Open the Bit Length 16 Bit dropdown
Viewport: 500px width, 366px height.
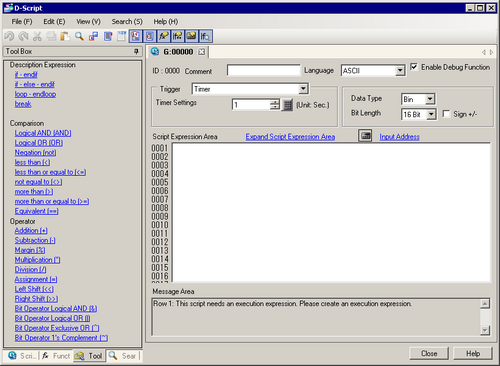[x=431, y=114]
